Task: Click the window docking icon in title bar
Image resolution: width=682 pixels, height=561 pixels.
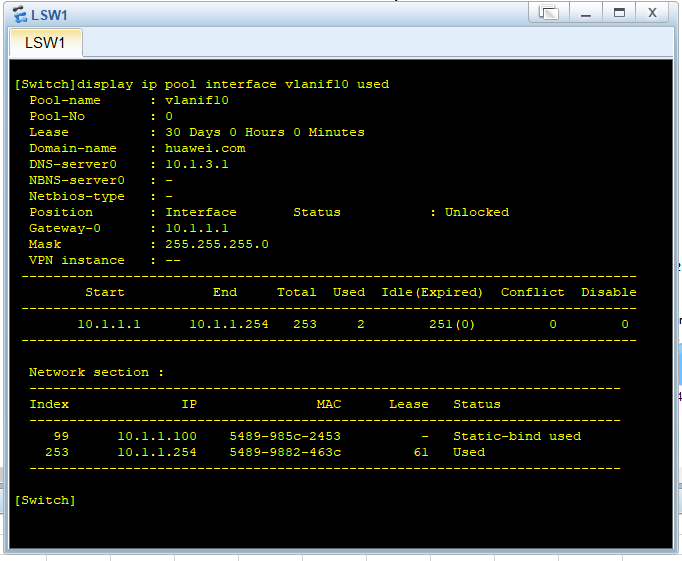Action: (548, 13)
